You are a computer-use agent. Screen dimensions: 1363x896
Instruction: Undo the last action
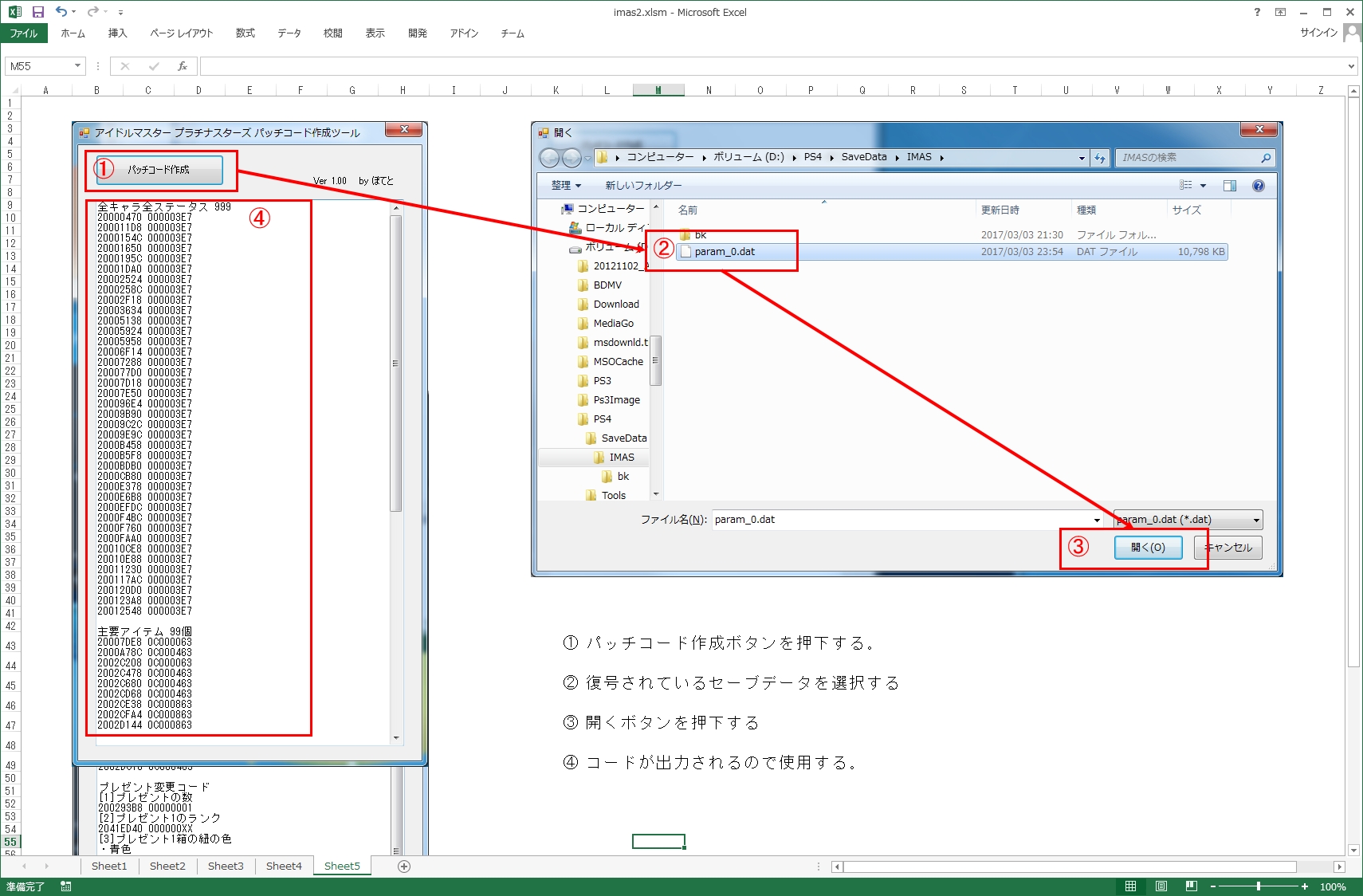pyautogui.click(x=61, y=12)
